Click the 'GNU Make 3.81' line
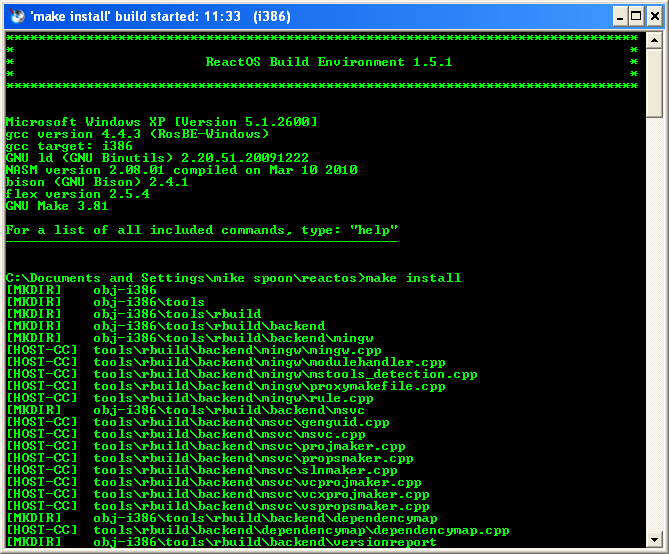The image size is (669, 554). coord(57,206)
